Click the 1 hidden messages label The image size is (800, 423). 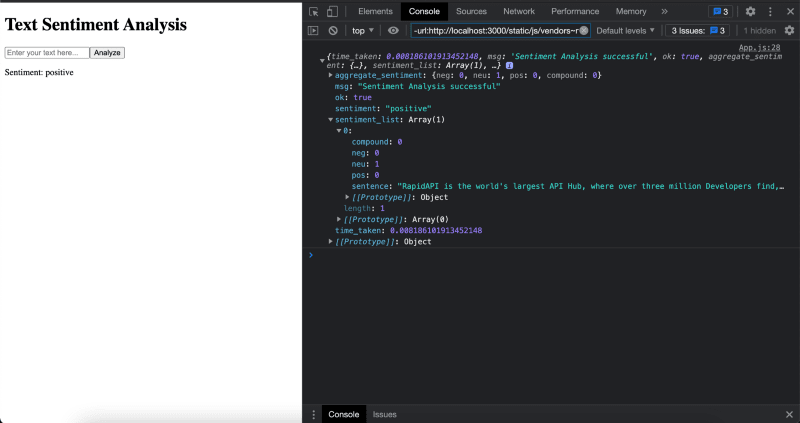759,31
